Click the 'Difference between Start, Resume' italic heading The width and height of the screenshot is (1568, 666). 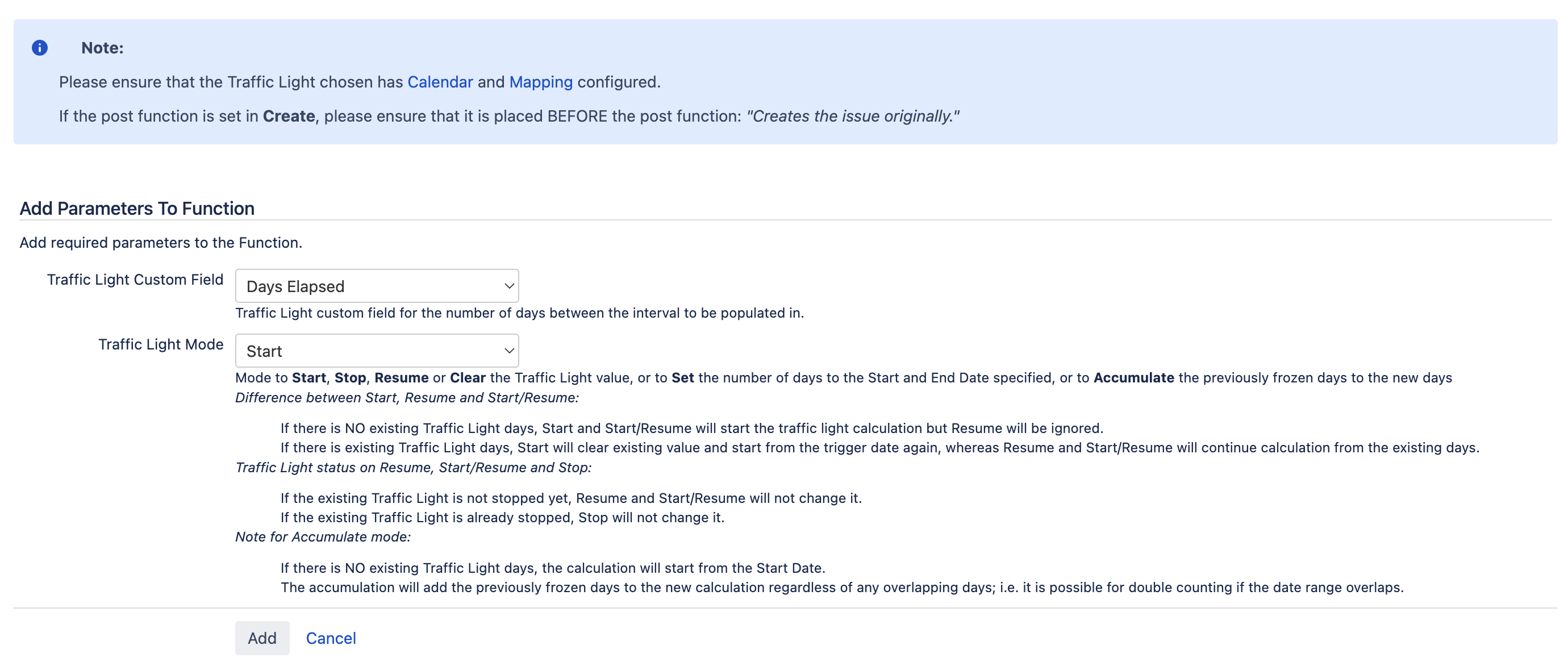tap(407, 398)
